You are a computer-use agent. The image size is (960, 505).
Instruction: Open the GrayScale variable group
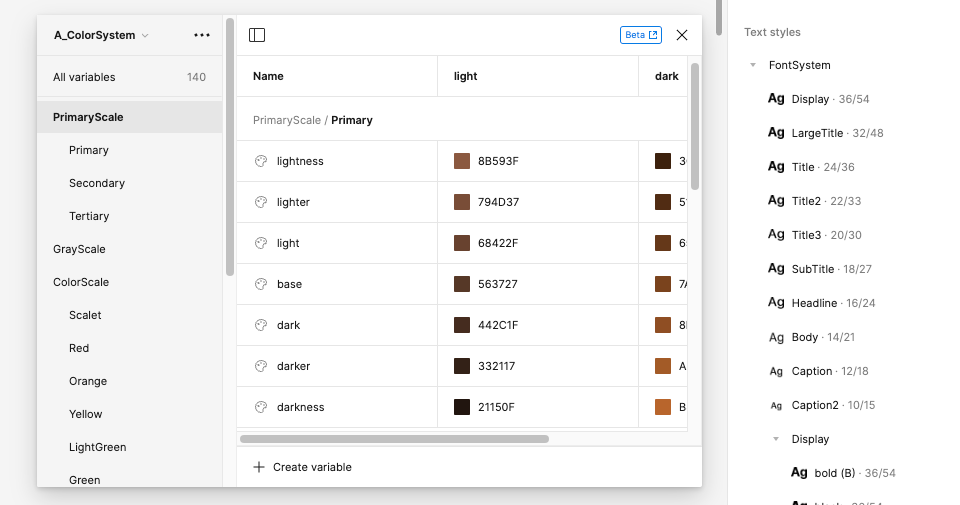79,249
